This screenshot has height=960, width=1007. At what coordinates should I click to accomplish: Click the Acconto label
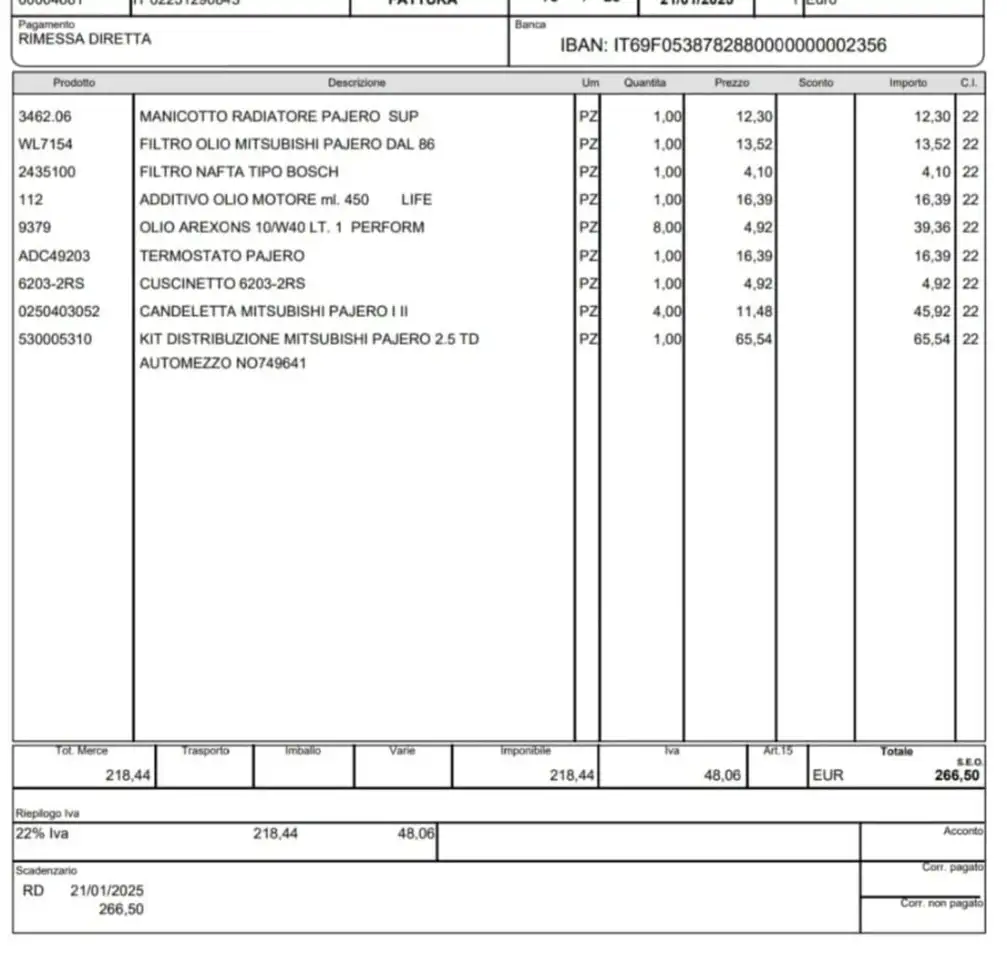pos(963,831)
